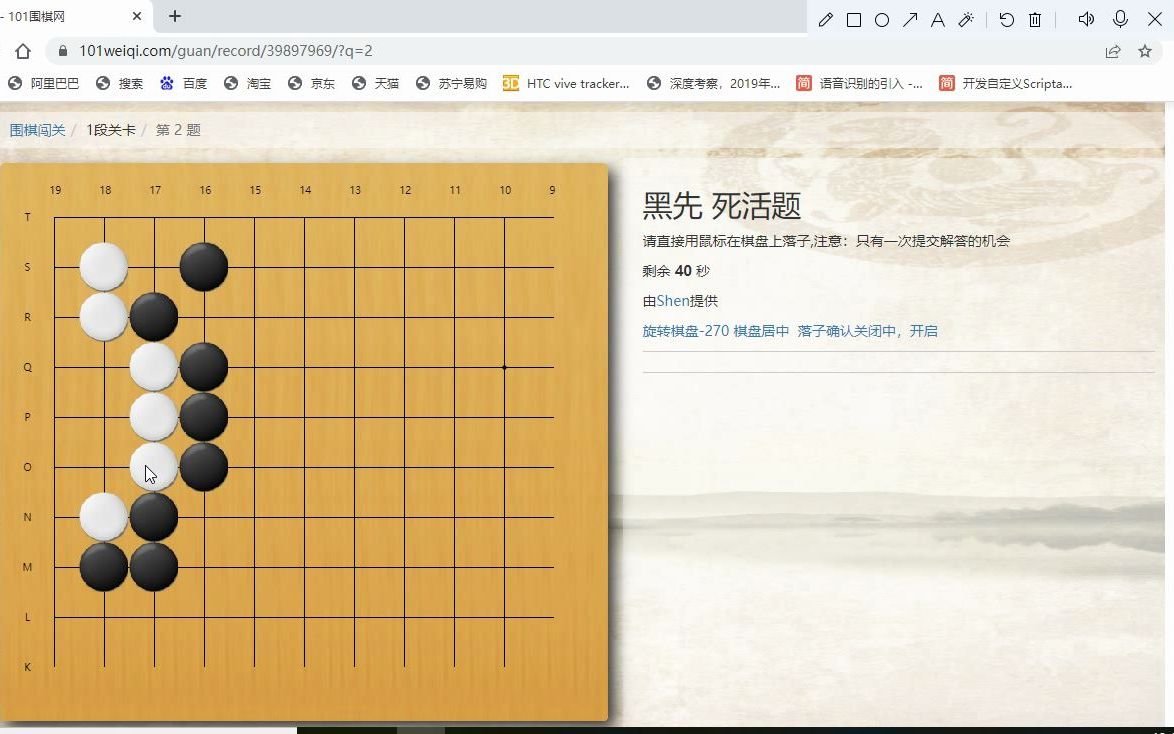This screenshot has height=734, width=1174.
Task: Click the black stone at M18
Action: 104,567
